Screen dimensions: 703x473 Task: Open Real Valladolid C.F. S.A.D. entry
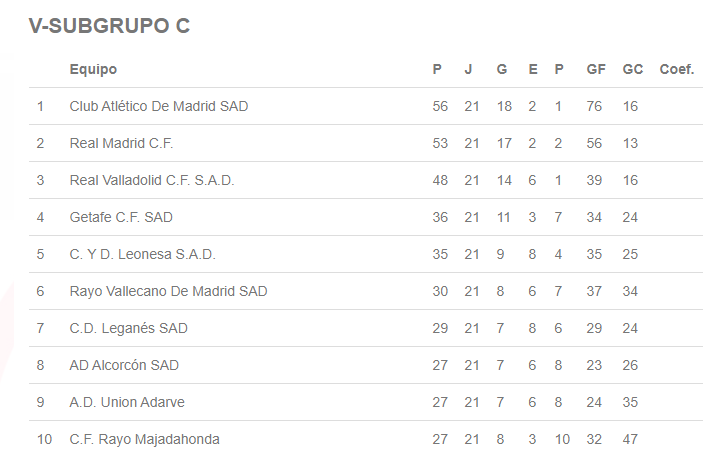(x=151, y=180)
